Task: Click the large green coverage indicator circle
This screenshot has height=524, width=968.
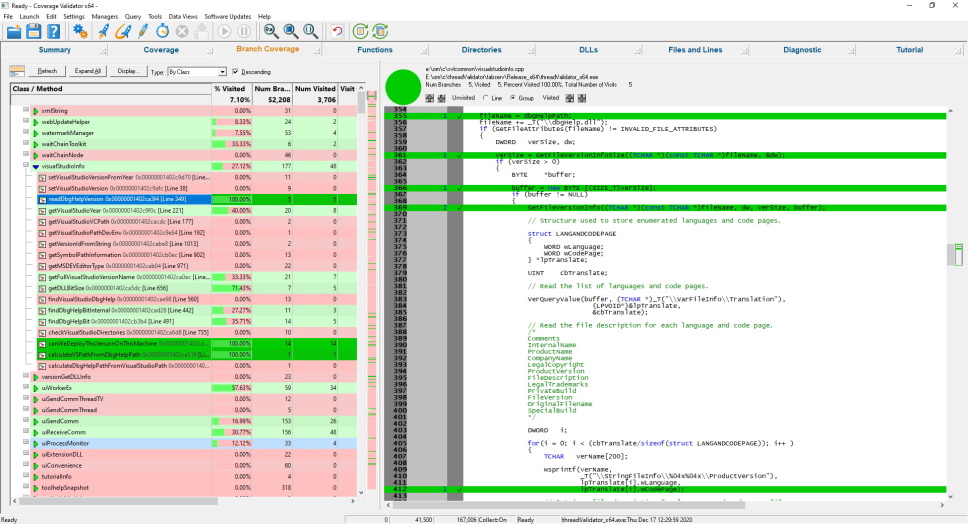Action: pyautogui.click(x=403, y=87)
